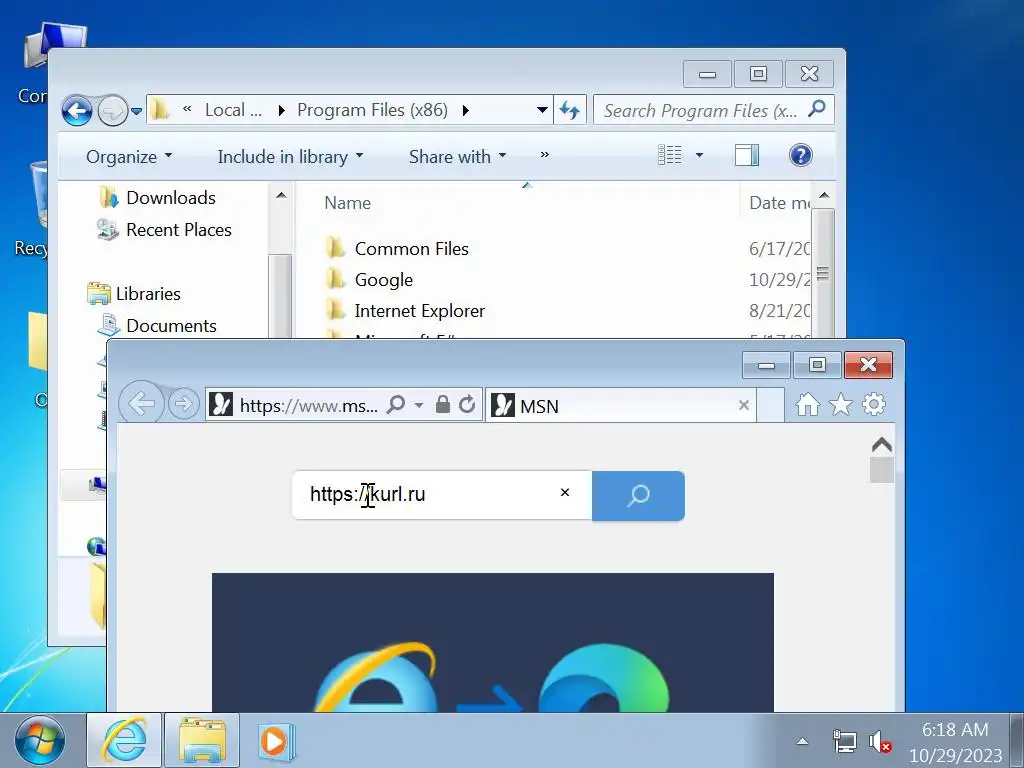Open Explorer Help button
The width and height of the screenshot is (1024, 768).
[801, 155]
